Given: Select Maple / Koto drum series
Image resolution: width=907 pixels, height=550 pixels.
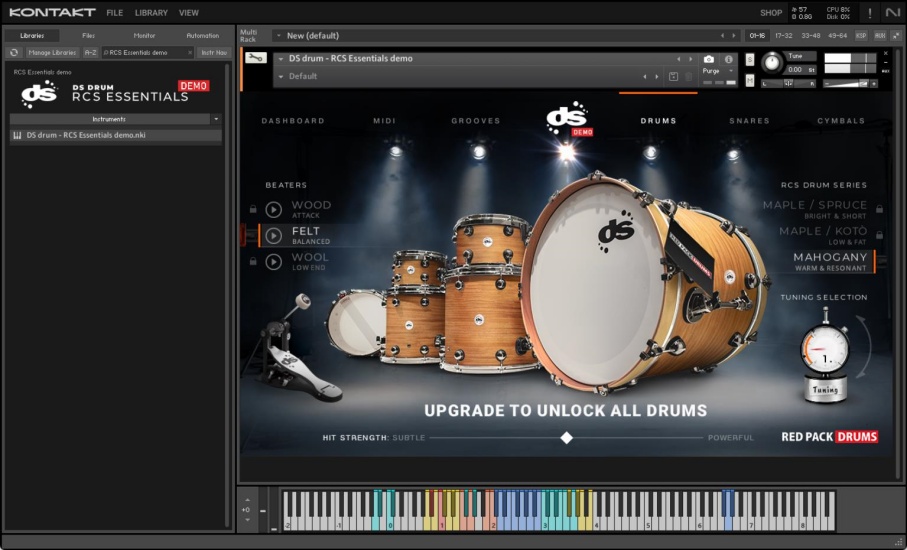Looking at the screenshot, I should pyautogui.click(x=823, y=235).
